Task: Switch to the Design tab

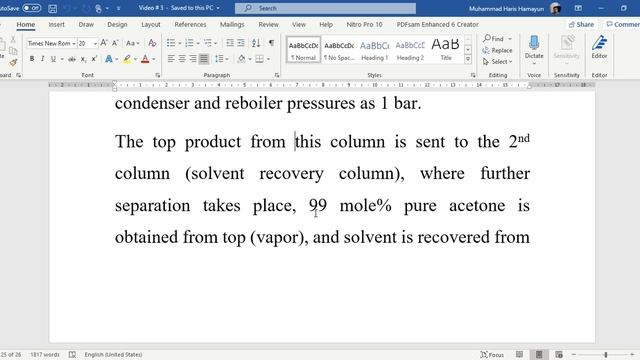Action: click(117, 24)
